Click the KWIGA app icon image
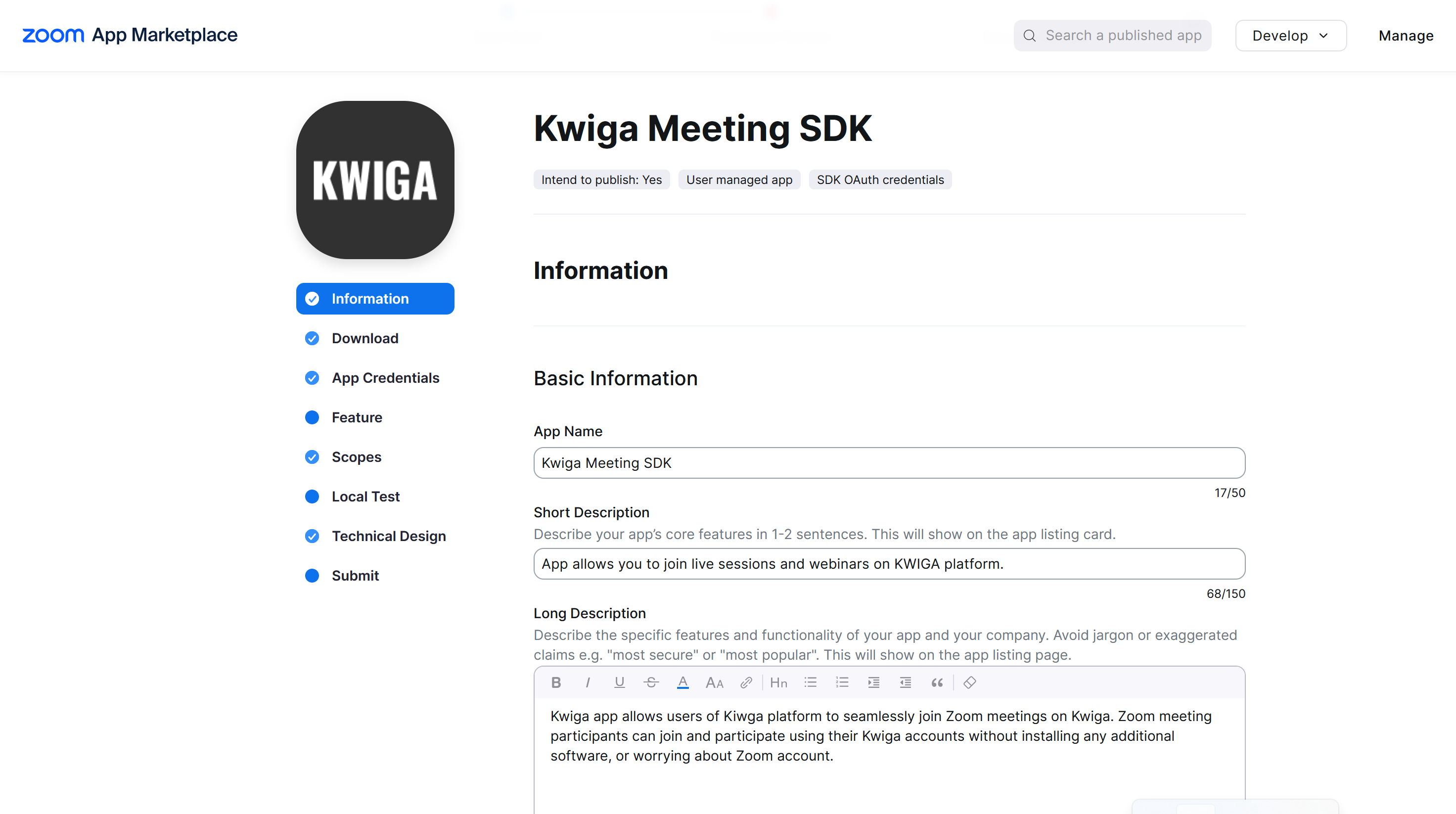This screenshot has height=814, width=1456. pyautogui.click(x=375, y=180)
